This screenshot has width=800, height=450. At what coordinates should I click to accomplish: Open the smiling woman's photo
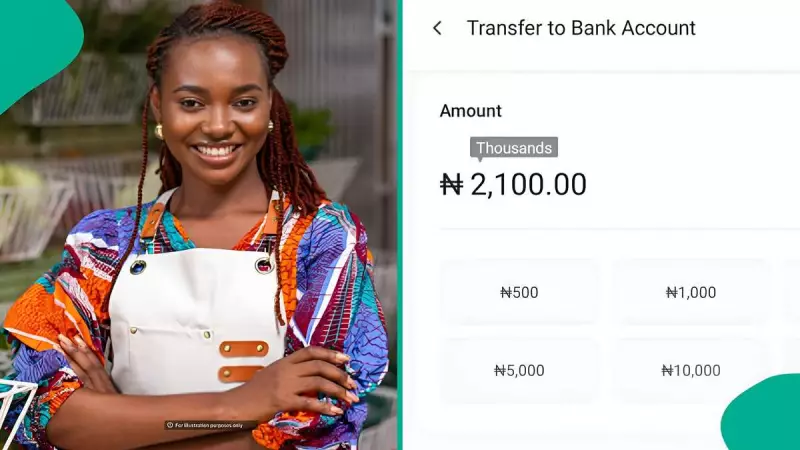(x=198, y=225)
